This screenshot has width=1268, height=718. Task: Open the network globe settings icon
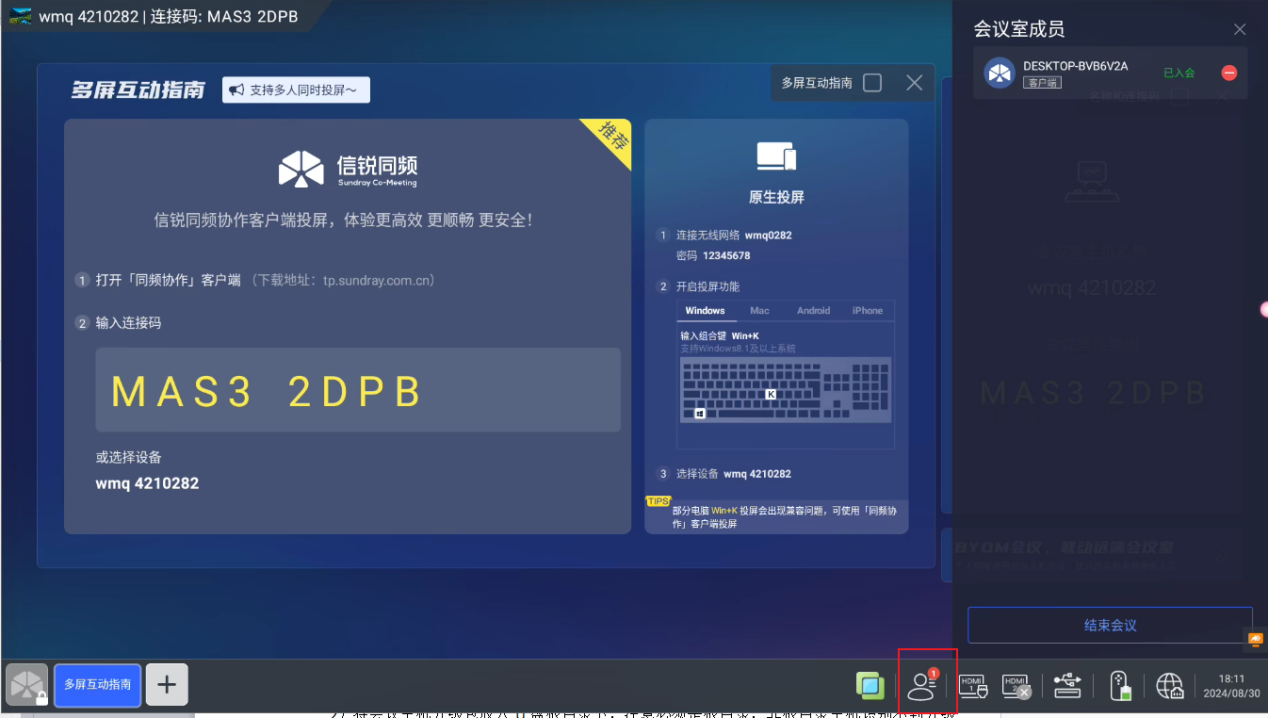coord(1170,685)
